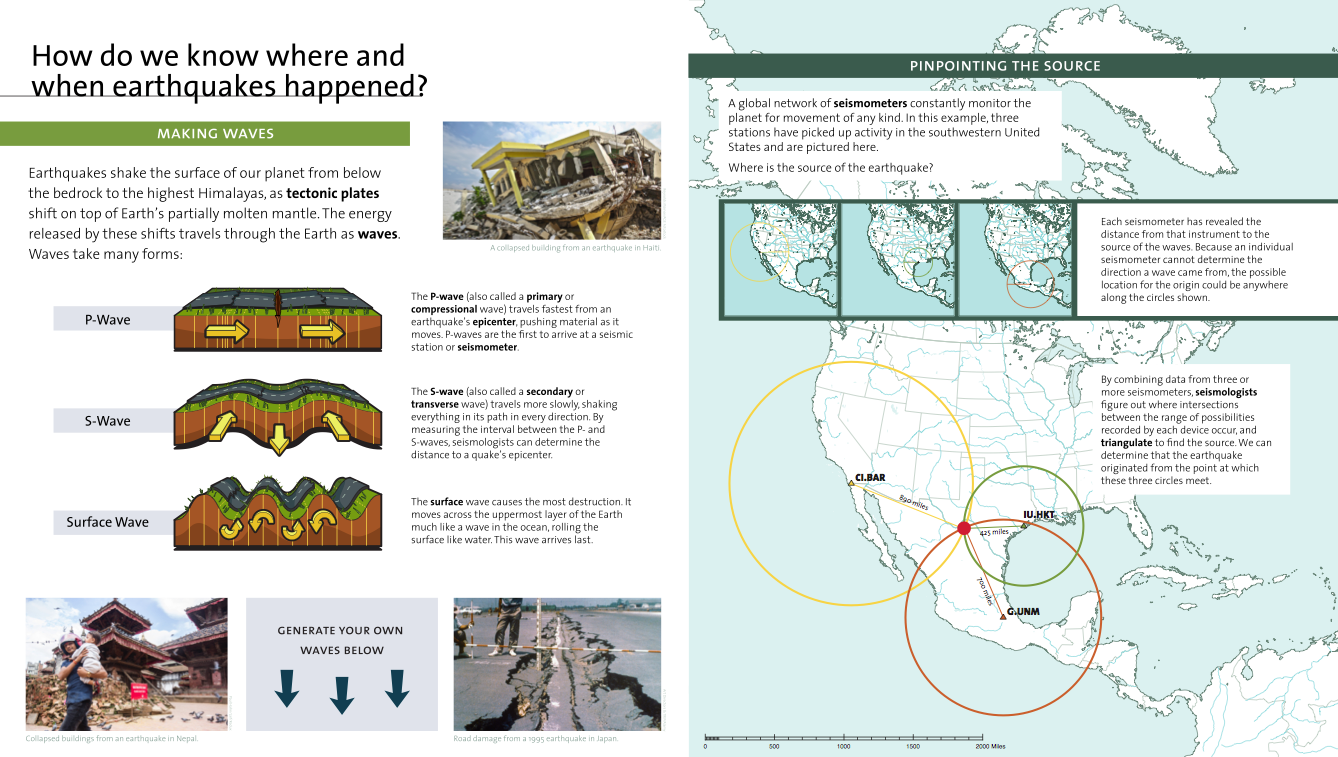The width and height of the screenshot is (1338, 757).
Task: Click the Surface Wave ground block illustration
Action: [277, 513]
